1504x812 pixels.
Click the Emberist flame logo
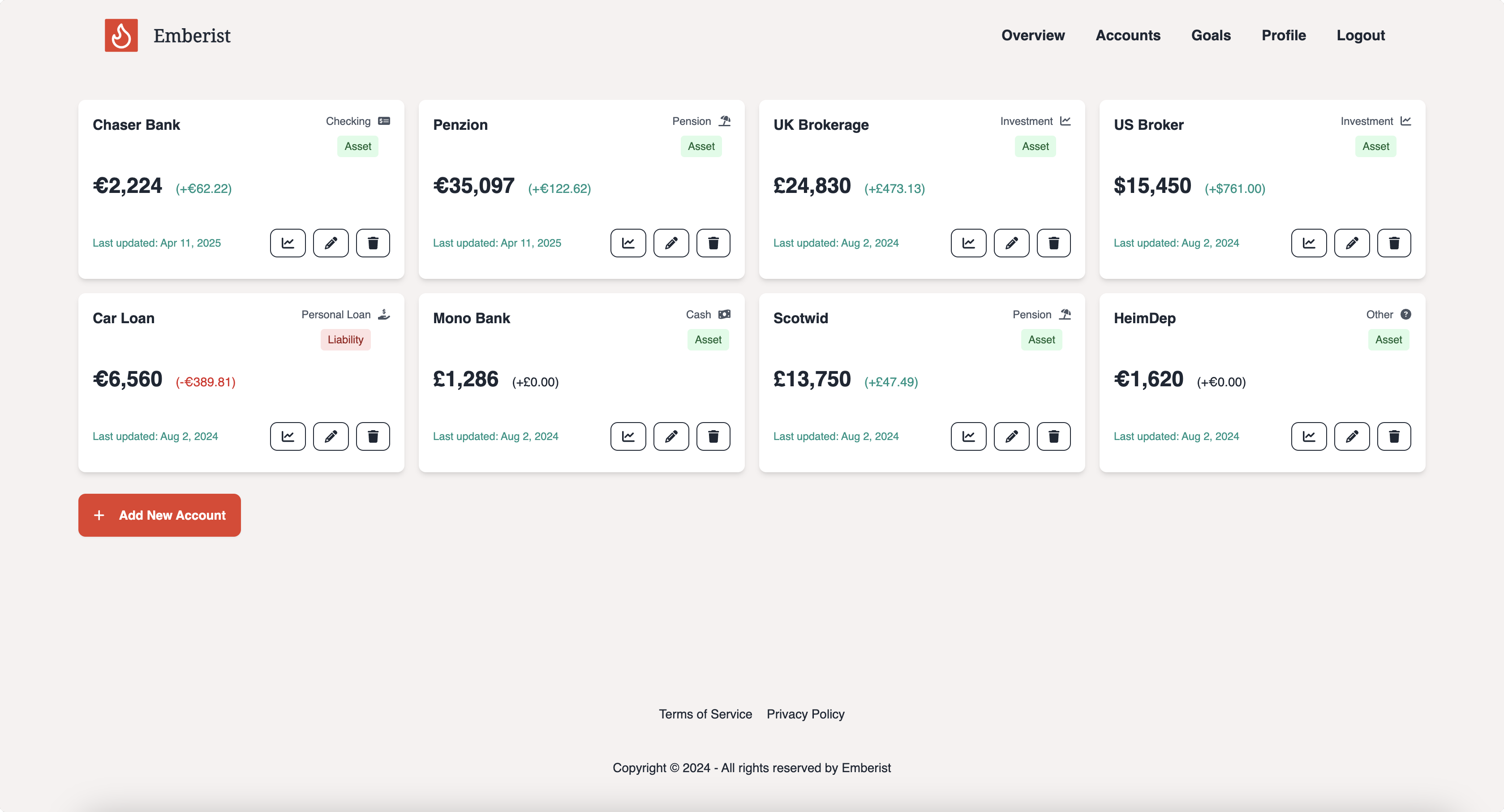click(121, 35)
